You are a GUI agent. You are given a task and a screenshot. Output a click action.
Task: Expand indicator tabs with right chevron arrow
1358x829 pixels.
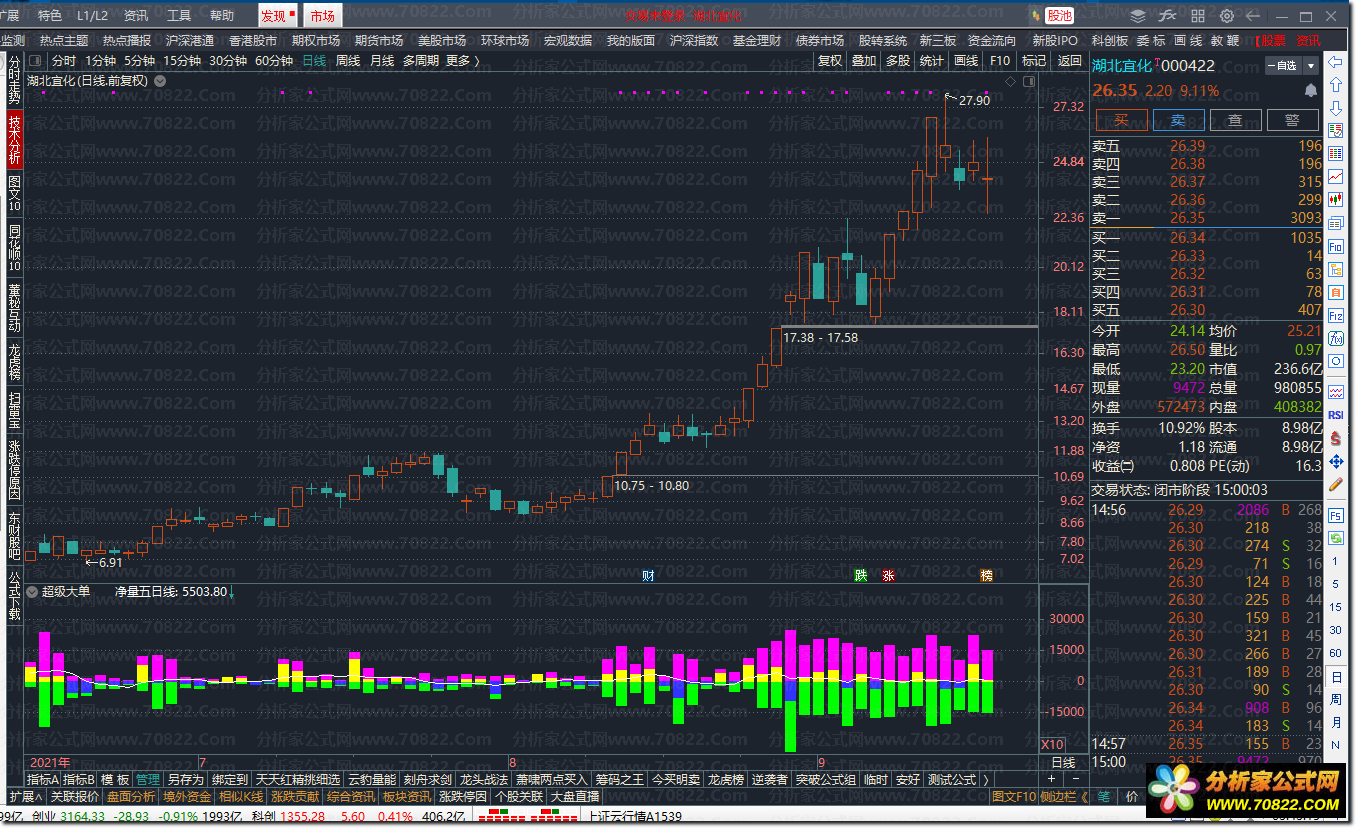point(984,779)
